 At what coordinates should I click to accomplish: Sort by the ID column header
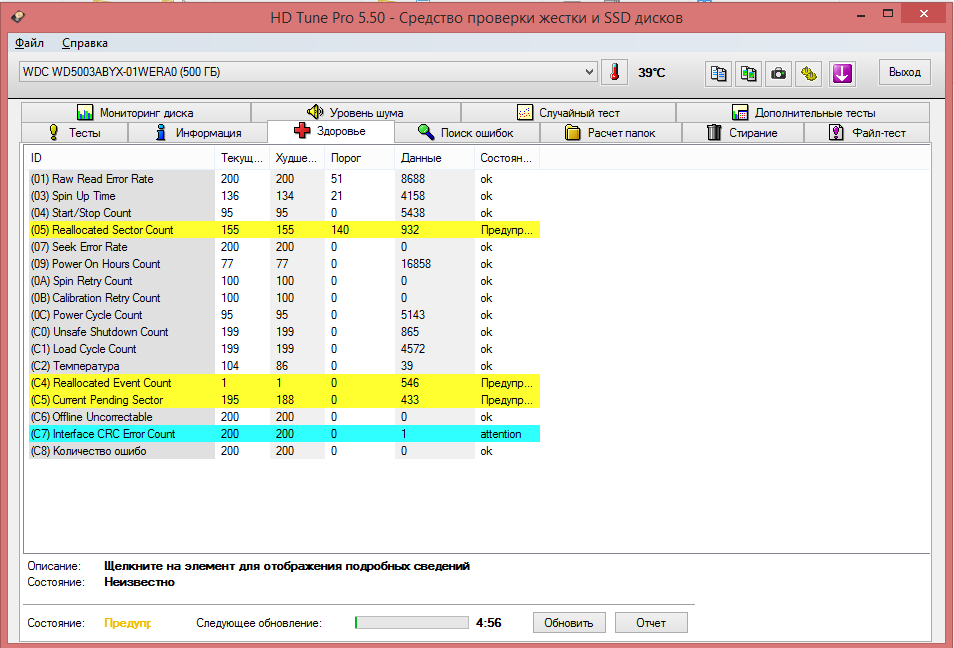point(120,158)
